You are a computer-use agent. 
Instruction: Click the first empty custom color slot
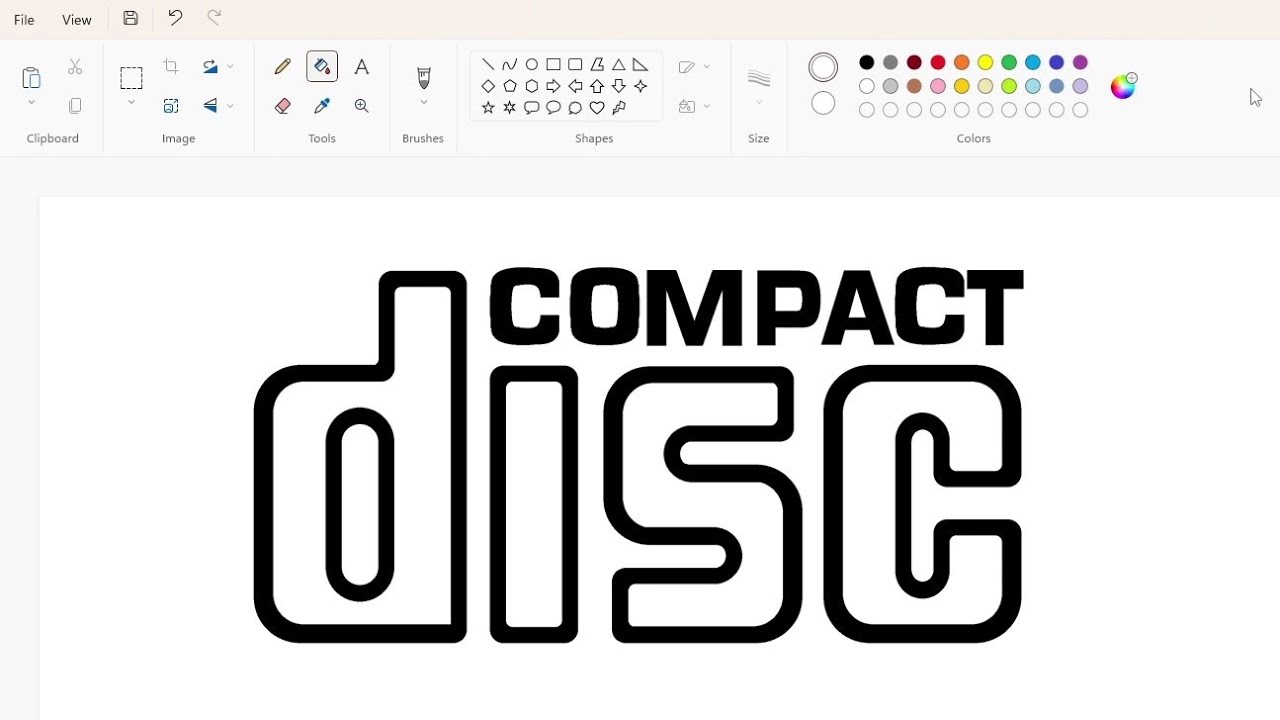click(x=867, y=110)
